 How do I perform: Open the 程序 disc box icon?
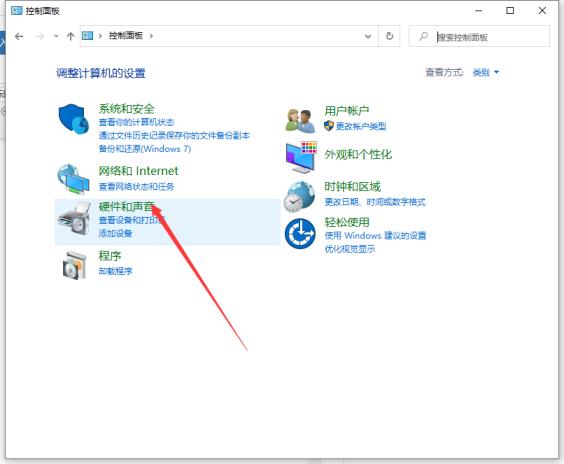tap(74, 265)
